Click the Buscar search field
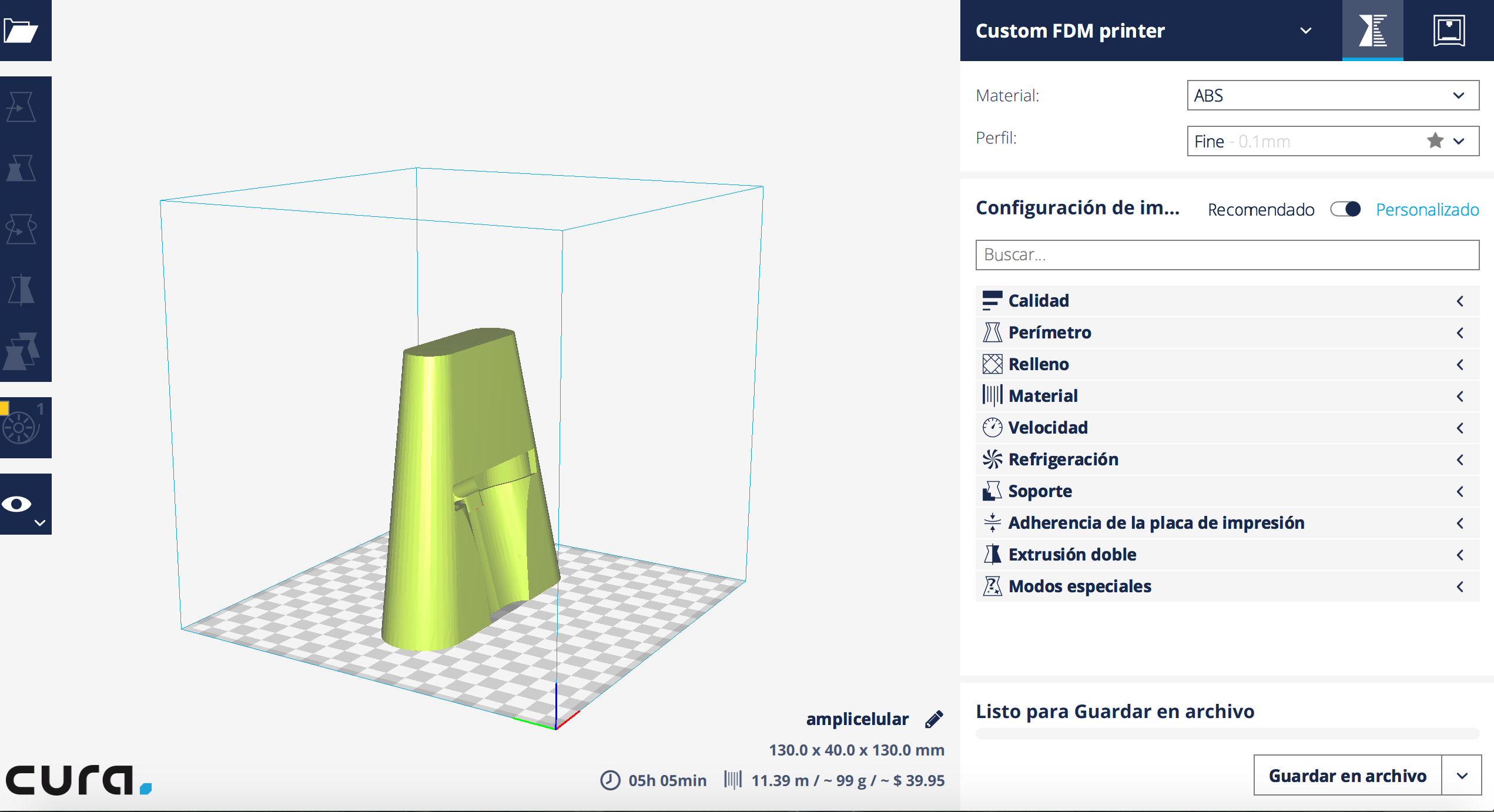1494x812 pixels. (1227, 254)
